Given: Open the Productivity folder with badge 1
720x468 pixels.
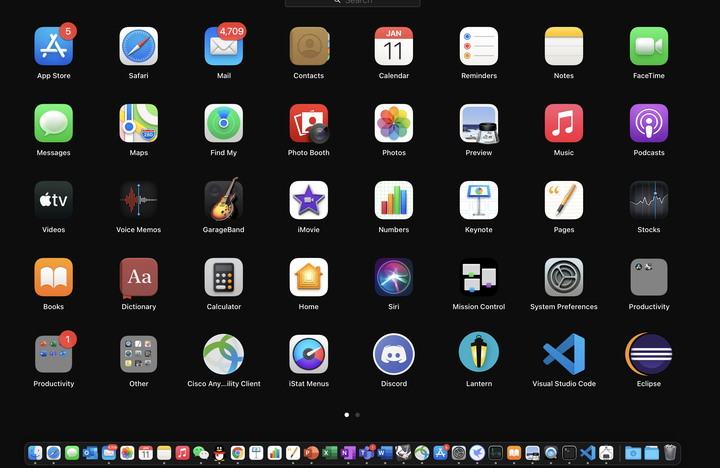Looking at the screenshot, I should click(54, 354).
